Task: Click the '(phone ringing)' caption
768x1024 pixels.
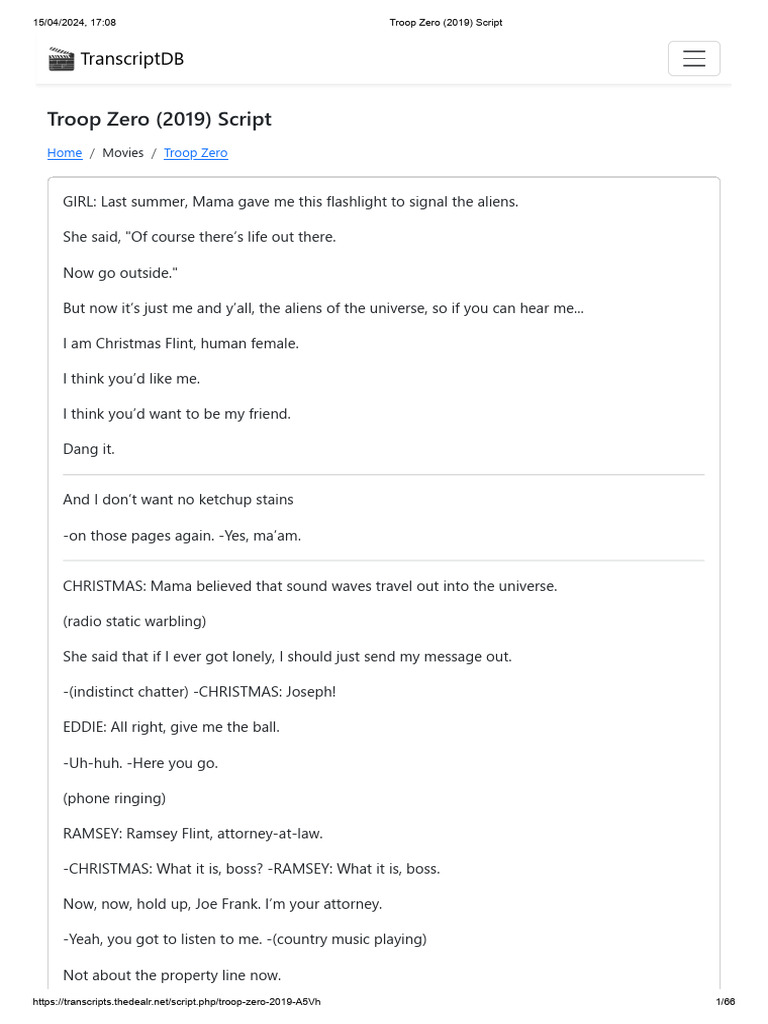Action: point(114,798)
